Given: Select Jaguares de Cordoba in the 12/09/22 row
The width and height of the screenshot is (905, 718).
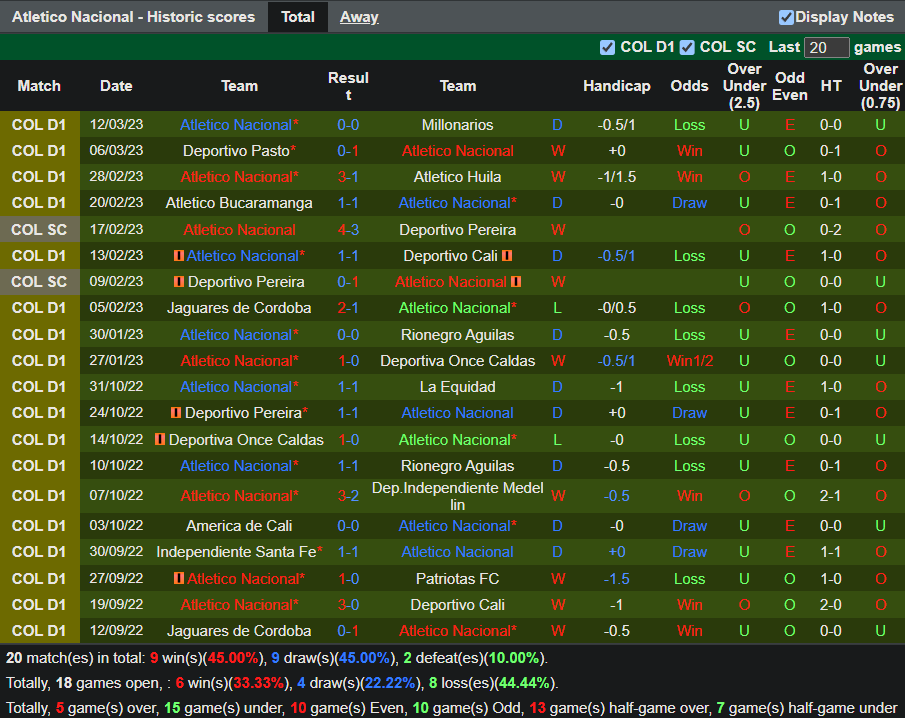Looking at the screenshot, I should (x=239, y=631).
